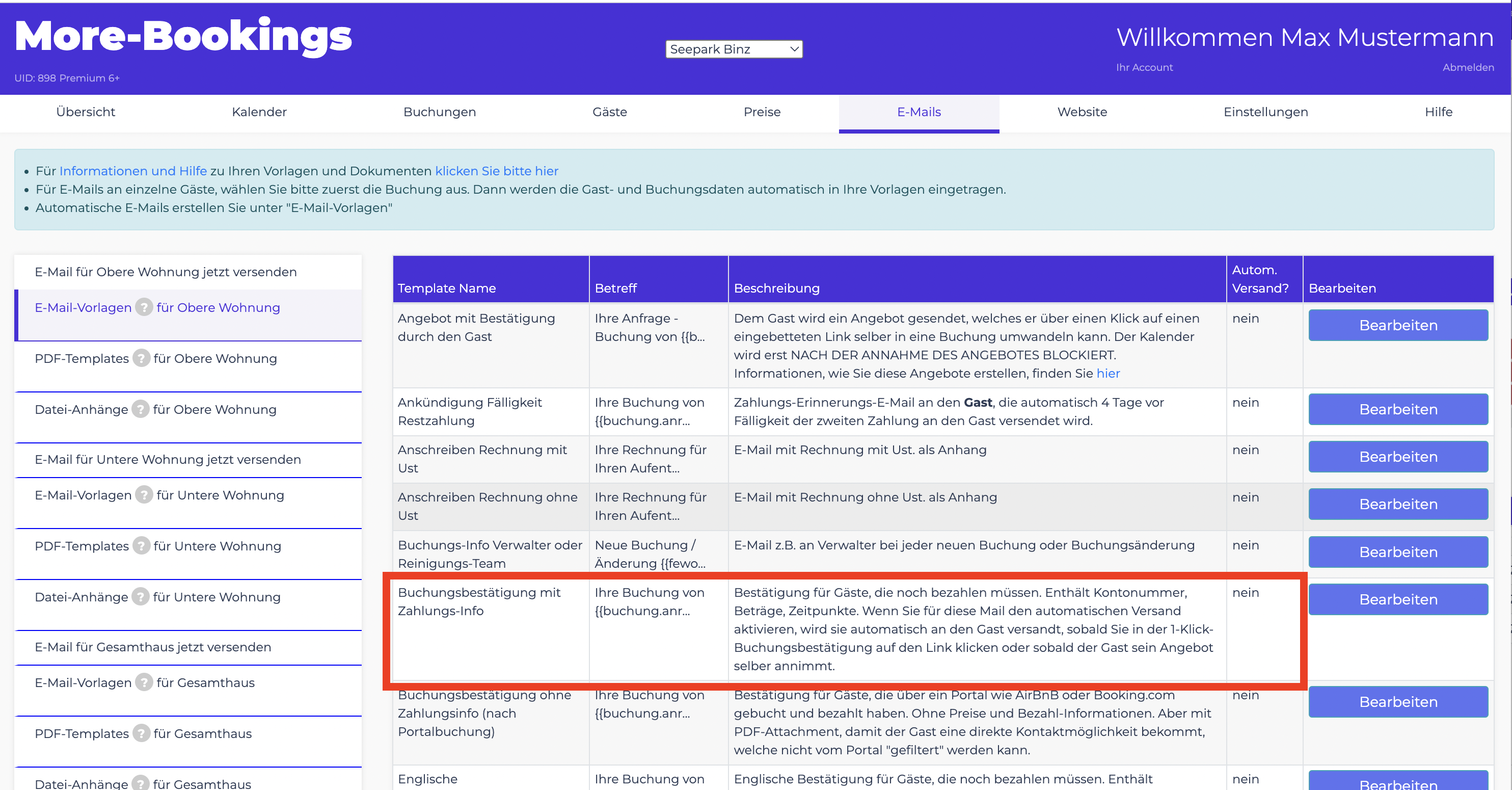This screenshot has width=1512, height=790.
Task: Open Informationen und Hilfe link
Action: click(x=132, y=171)
